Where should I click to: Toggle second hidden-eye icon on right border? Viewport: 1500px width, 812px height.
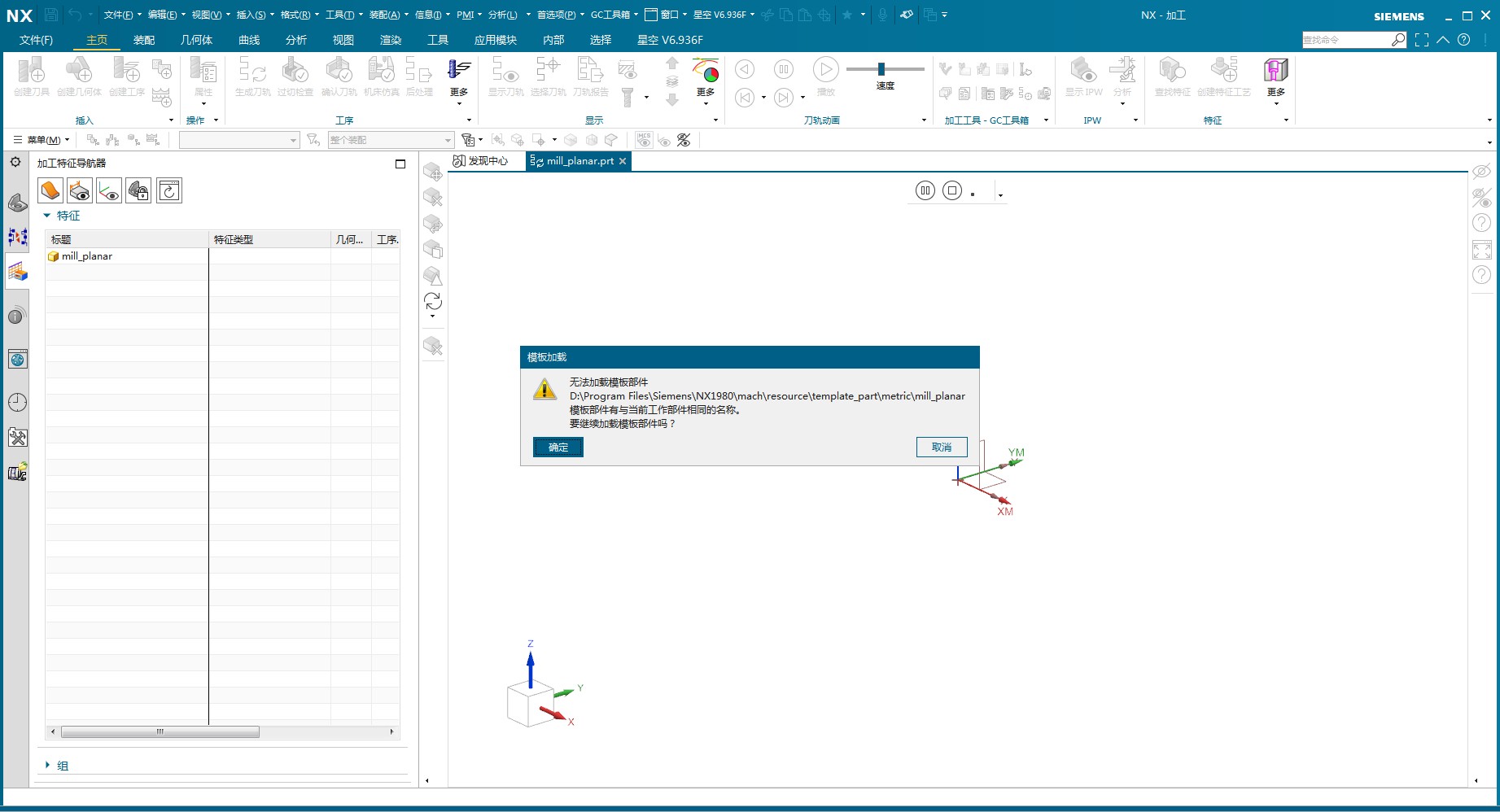pos(1482,197)
